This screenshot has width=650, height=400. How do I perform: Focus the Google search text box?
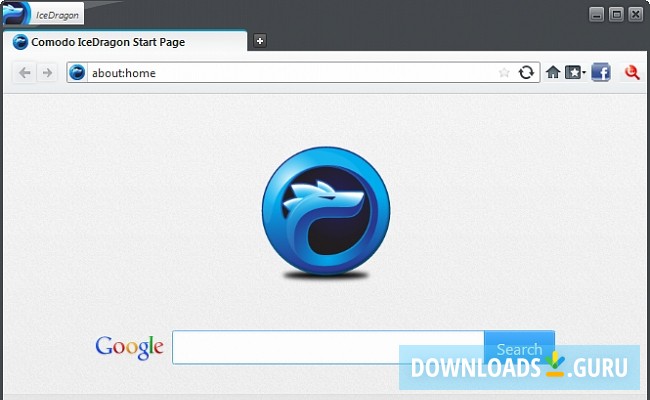pyautogui.click(x=328, y=347)
